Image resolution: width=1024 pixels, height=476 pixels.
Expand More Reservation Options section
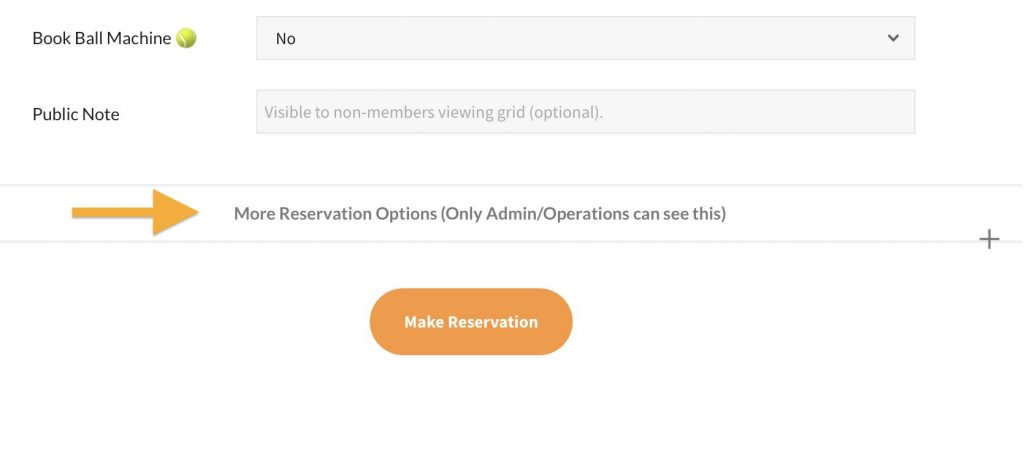point(480,213)
